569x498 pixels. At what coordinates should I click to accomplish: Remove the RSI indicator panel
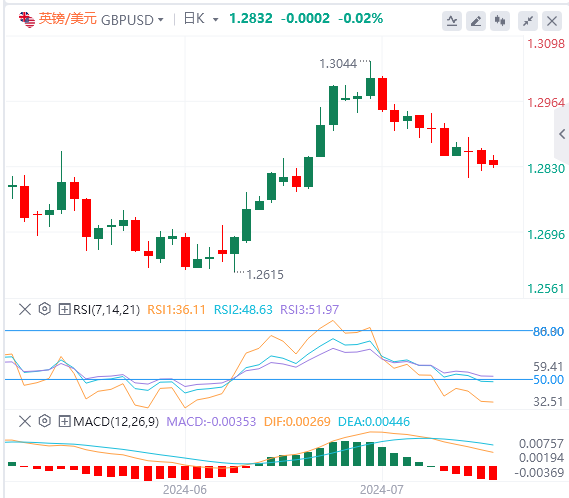[x=25, y=310]
